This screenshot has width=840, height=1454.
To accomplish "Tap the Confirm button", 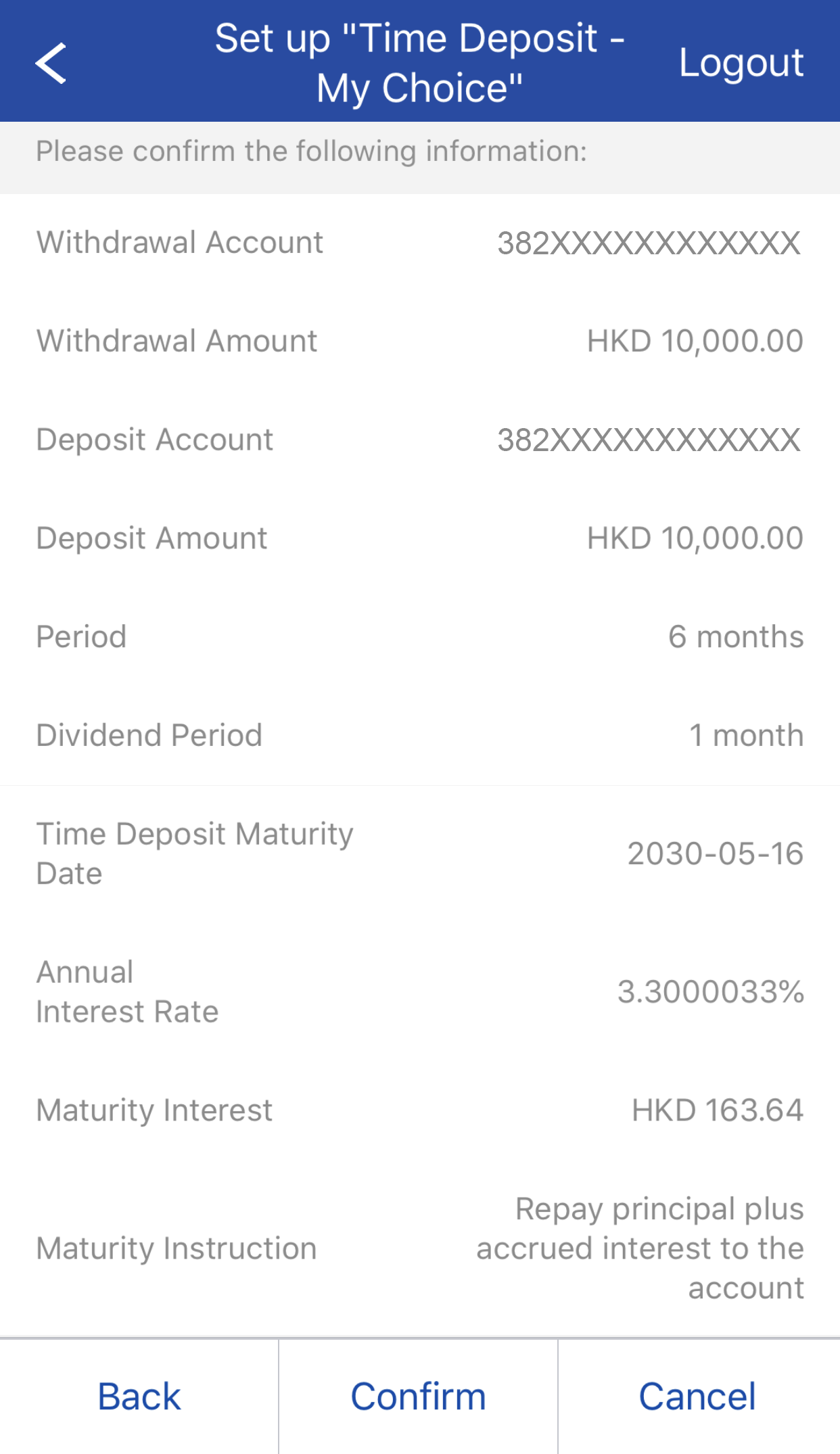I will [418, 1397].
